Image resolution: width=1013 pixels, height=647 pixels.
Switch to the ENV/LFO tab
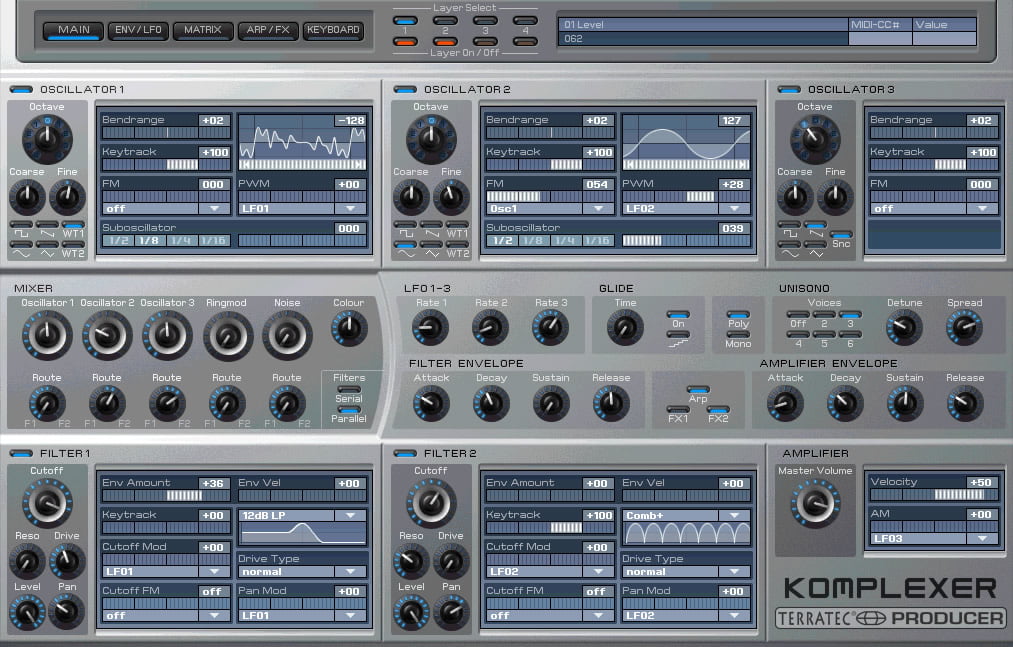(138, 30)
